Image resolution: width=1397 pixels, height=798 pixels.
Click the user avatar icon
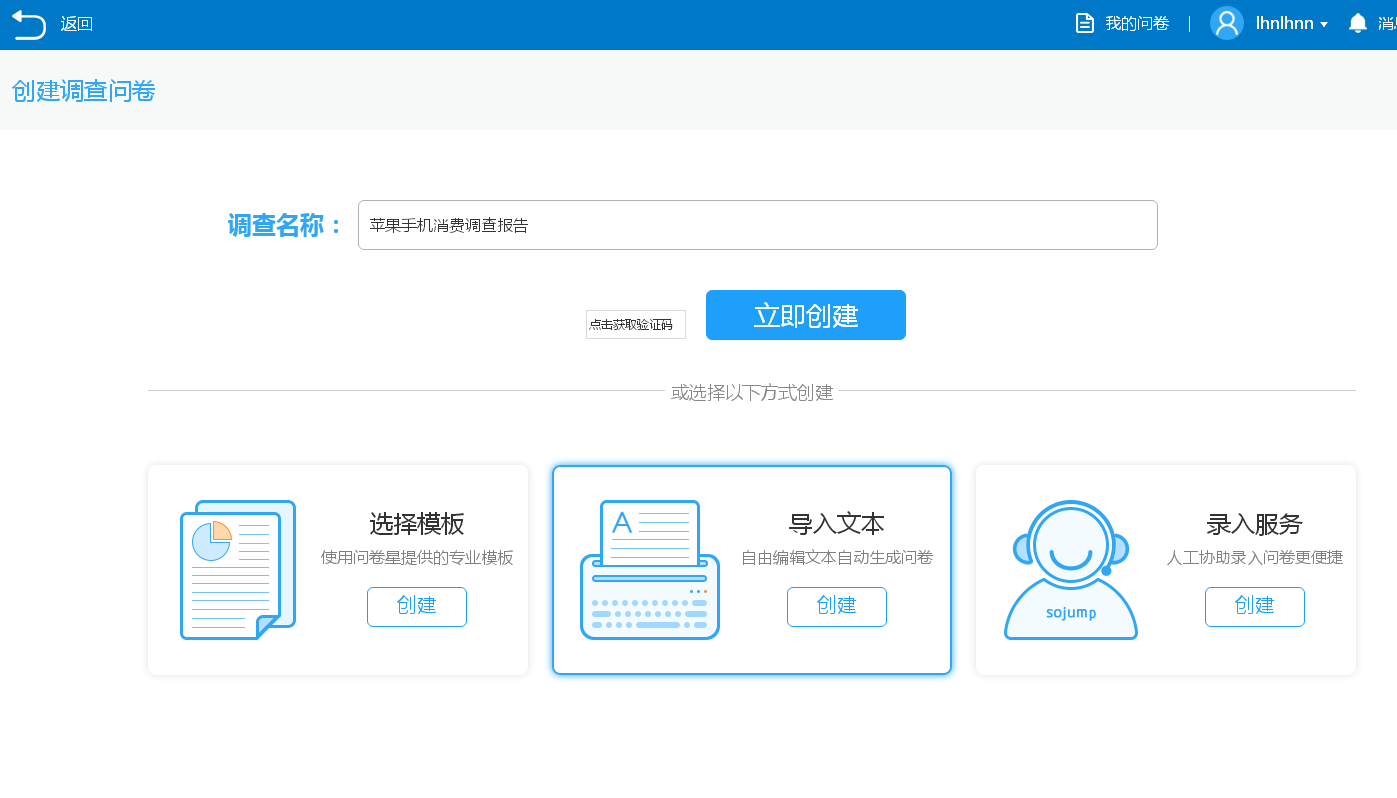coord(1227,23)
